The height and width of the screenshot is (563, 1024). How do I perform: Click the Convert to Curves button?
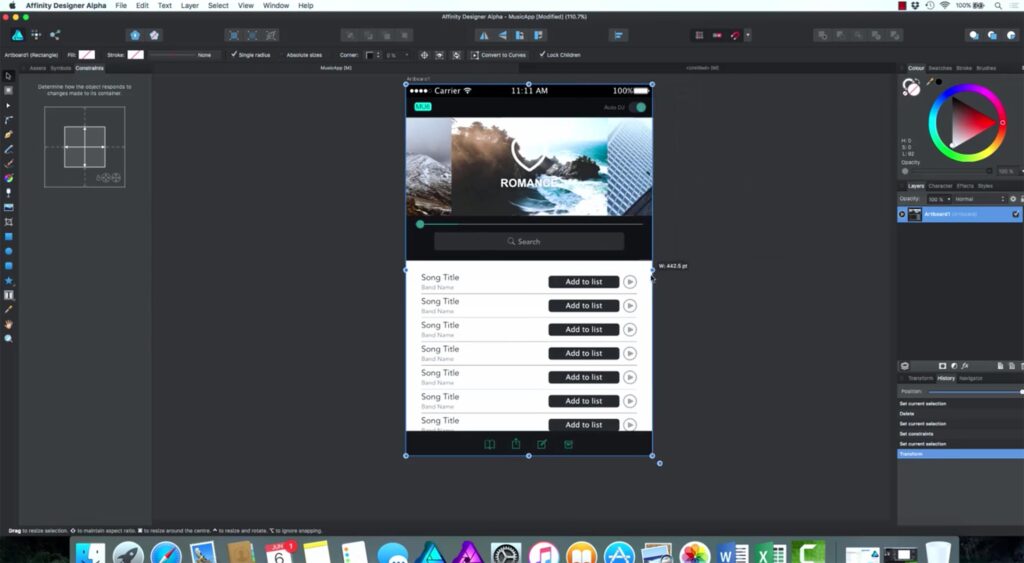coord(499,55)
